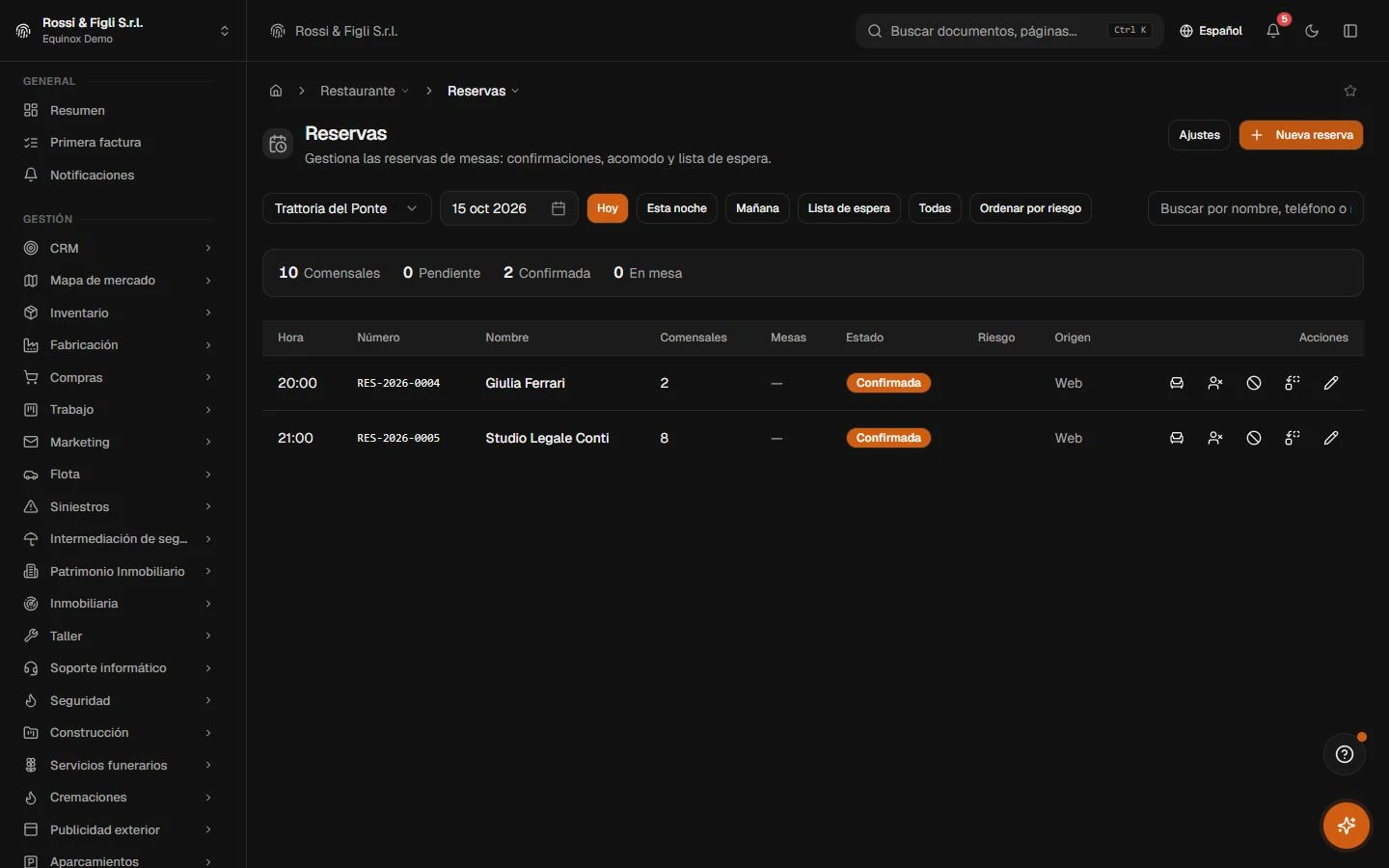
Task: Click the search by name or phone field
Action: pyautogui.click(x=1255, y=208)
